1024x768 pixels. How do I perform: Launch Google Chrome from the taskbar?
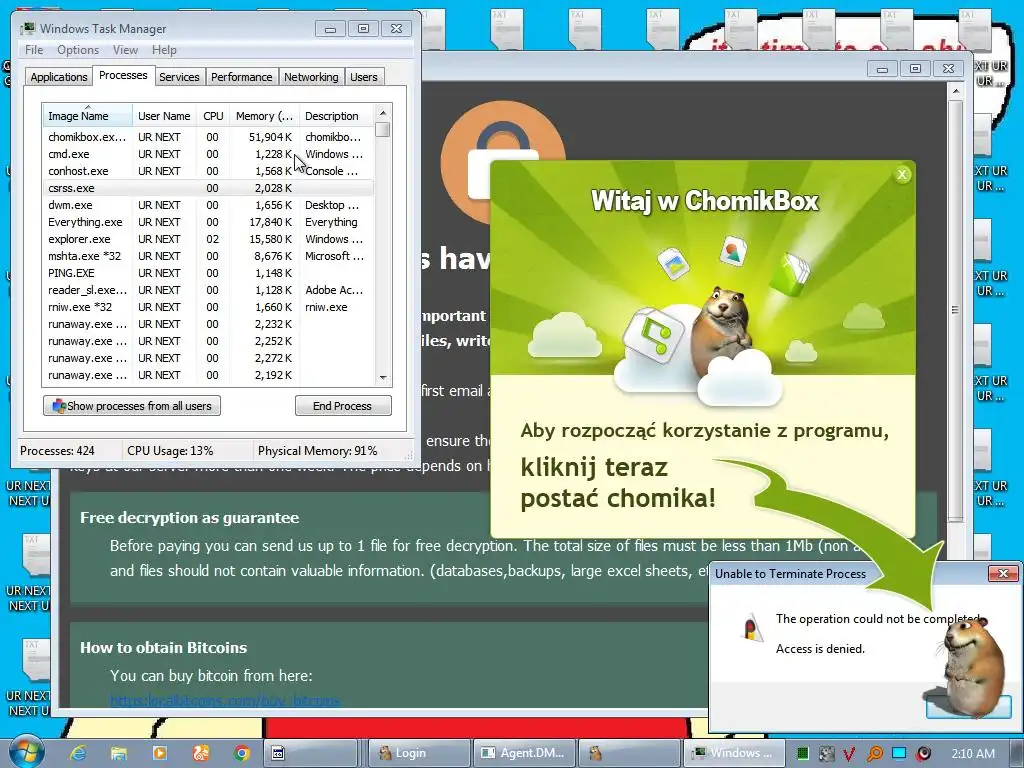pos(242,753)
